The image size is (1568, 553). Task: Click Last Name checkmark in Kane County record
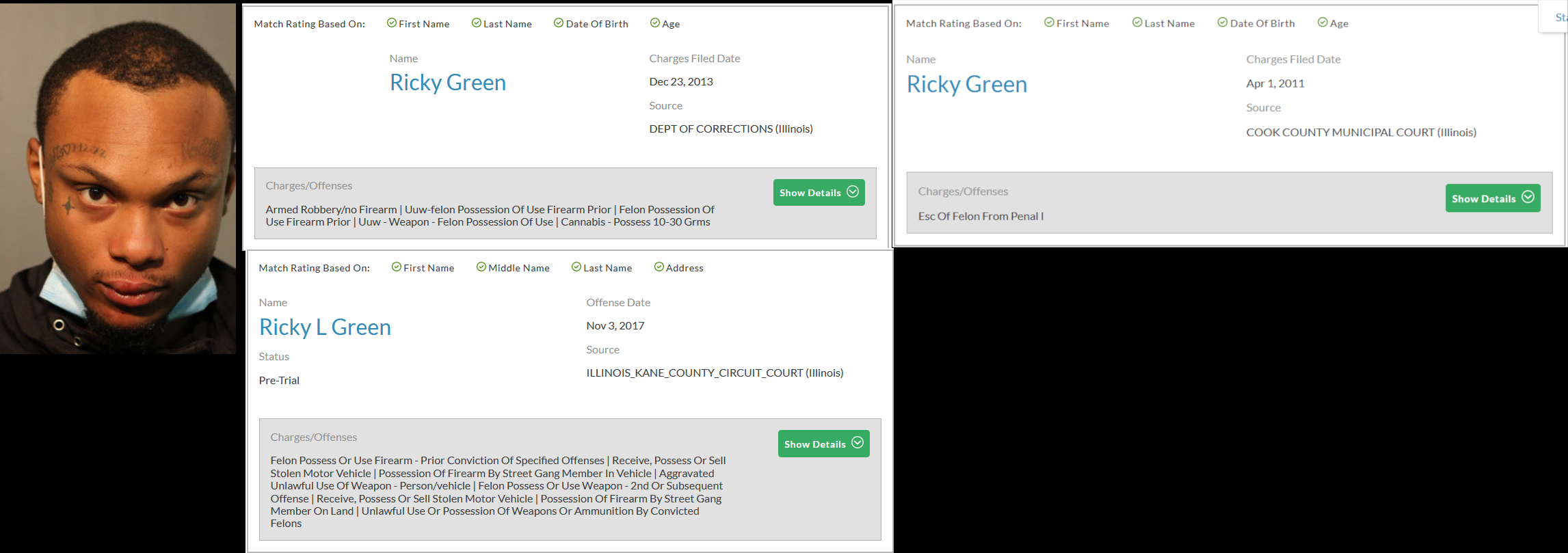576,267
